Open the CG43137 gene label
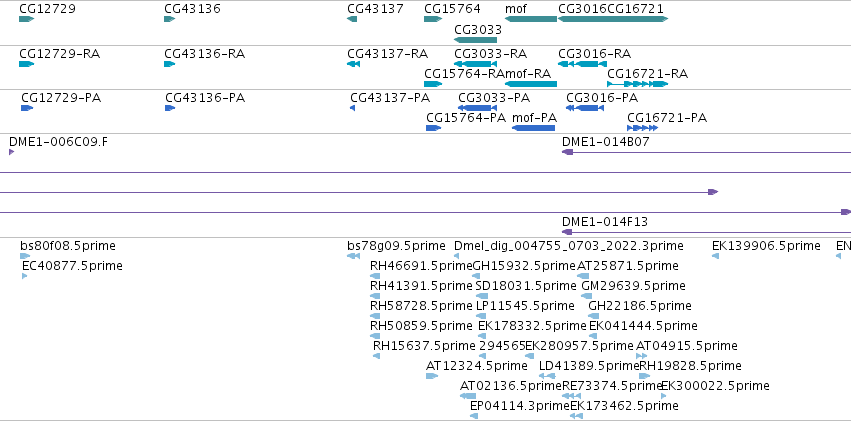Screen dimensions: 851x421 (376, 9)
